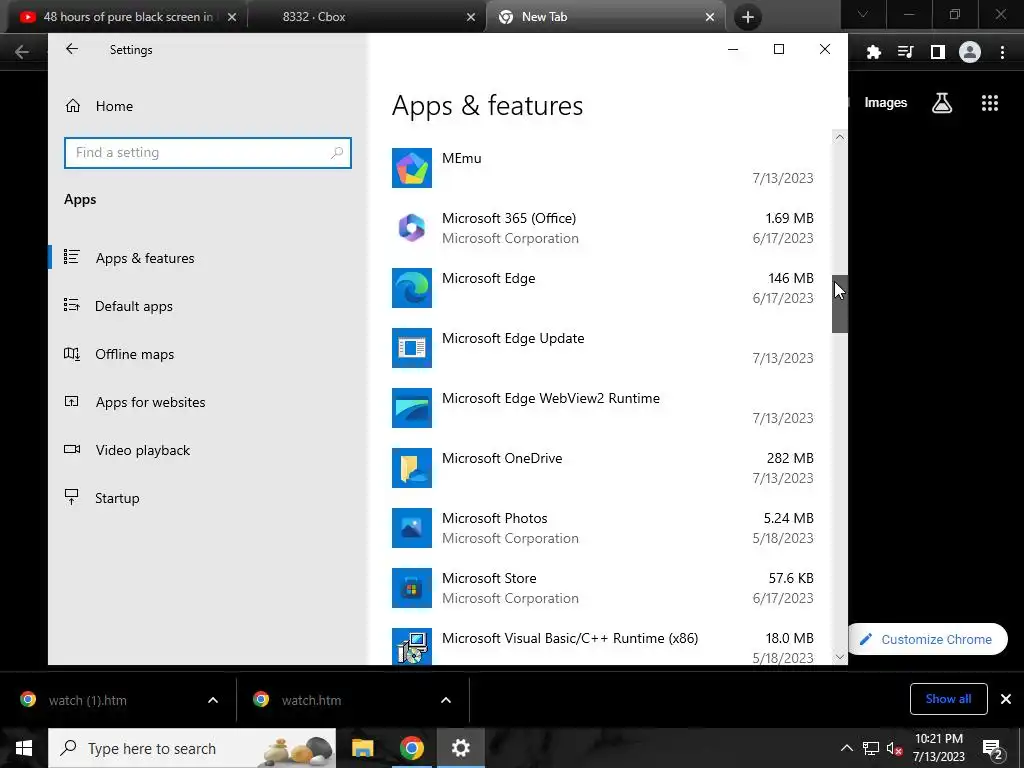1024x768 pixels.
Task: Open Chrome extensions puzzle icon
Action: pos(873,52)
